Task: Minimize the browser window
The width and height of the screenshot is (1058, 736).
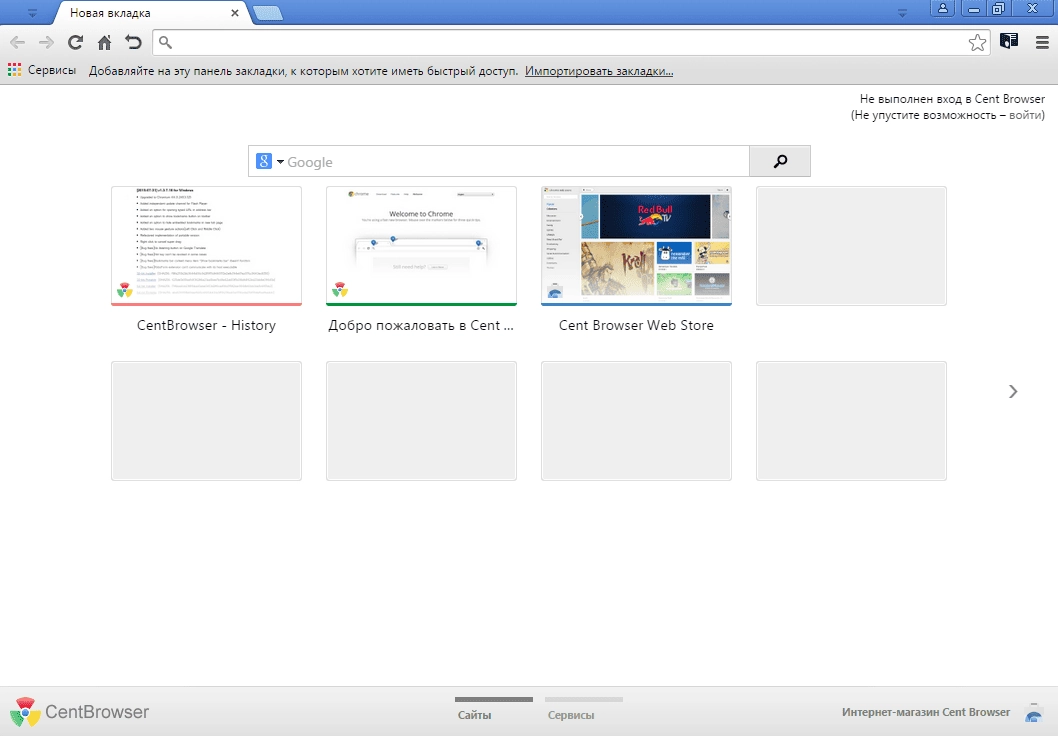Action: click(x=974, y=8)
